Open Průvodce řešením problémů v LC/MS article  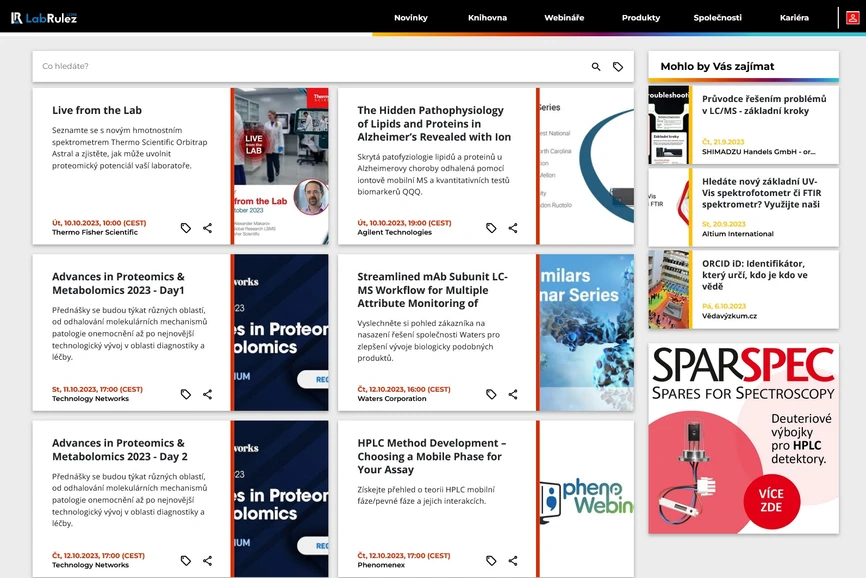point(764,105)
